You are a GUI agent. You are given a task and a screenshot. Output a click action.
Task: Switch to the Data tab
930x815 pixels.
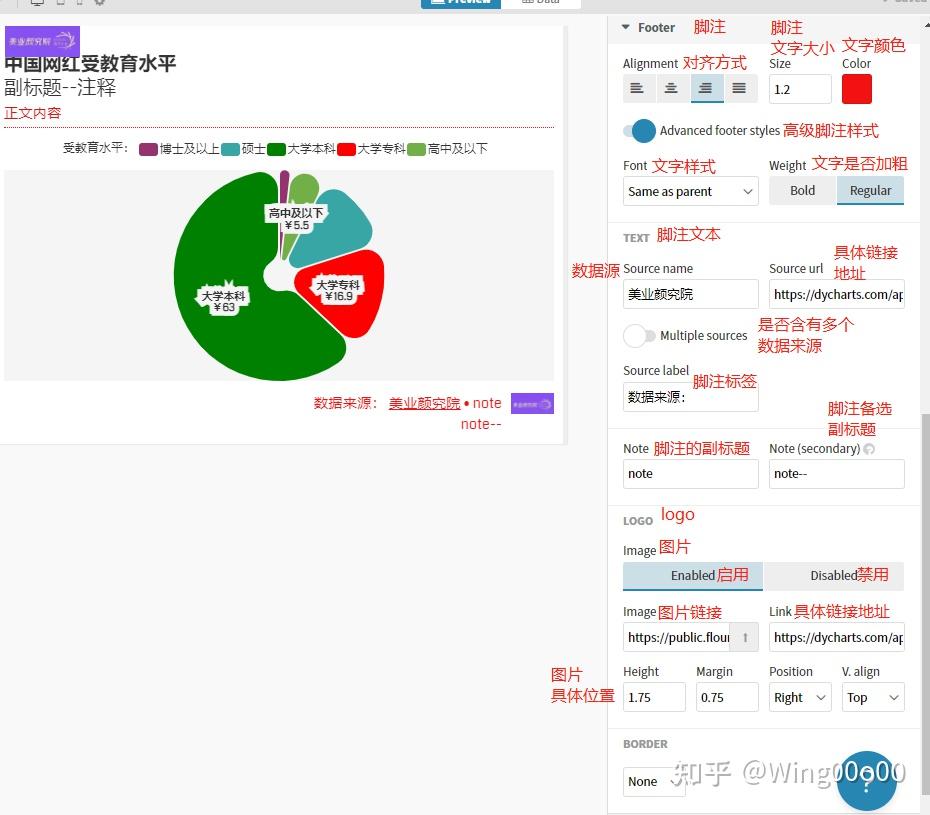tap(542, 1)
